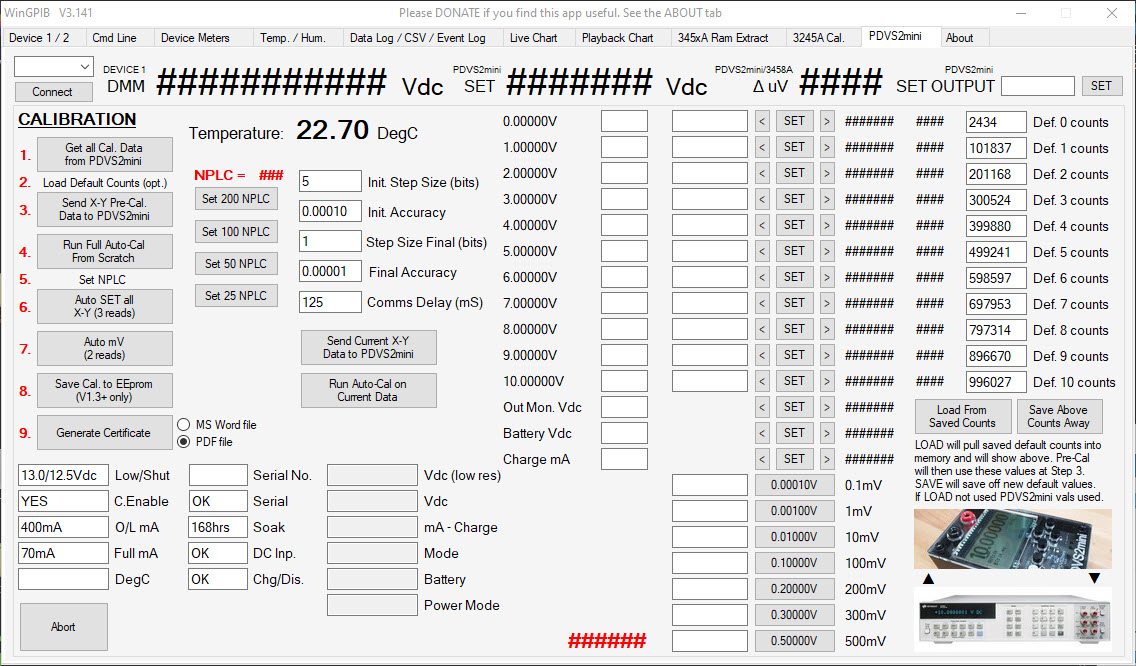Click the decrement arrow for 0.00000V row
1136x666 pixels.
(x=762, y=121)
